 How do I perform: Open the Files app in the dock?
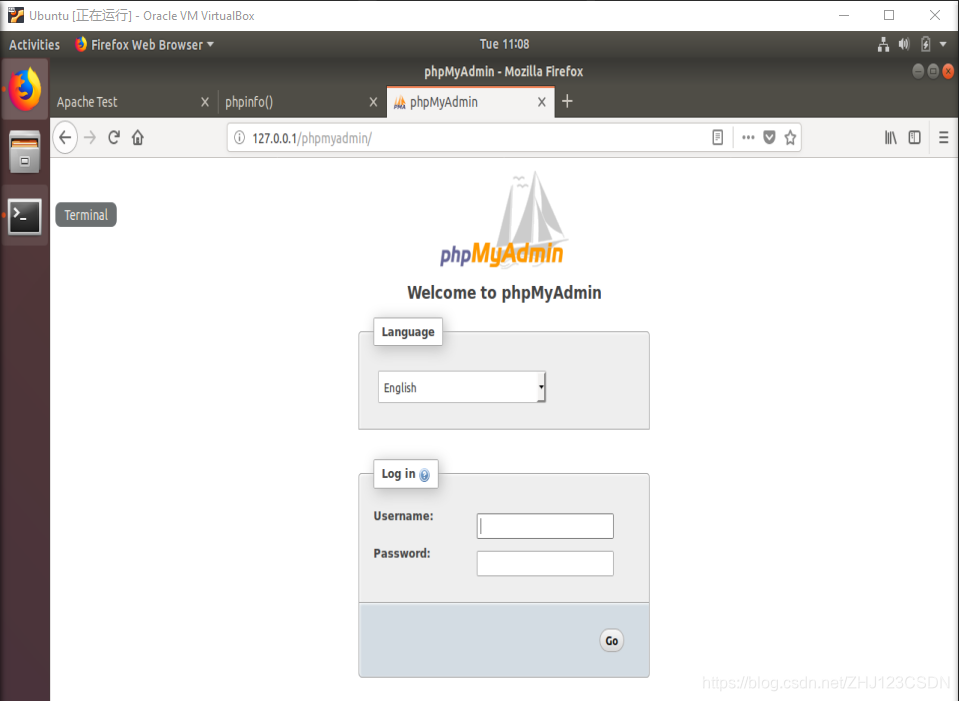tap(25, 152)
